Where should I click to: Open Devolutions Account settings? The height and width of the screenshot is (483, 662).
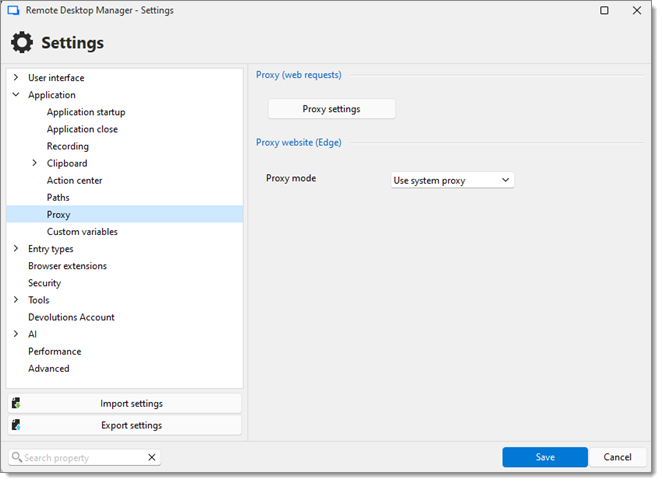71,317
